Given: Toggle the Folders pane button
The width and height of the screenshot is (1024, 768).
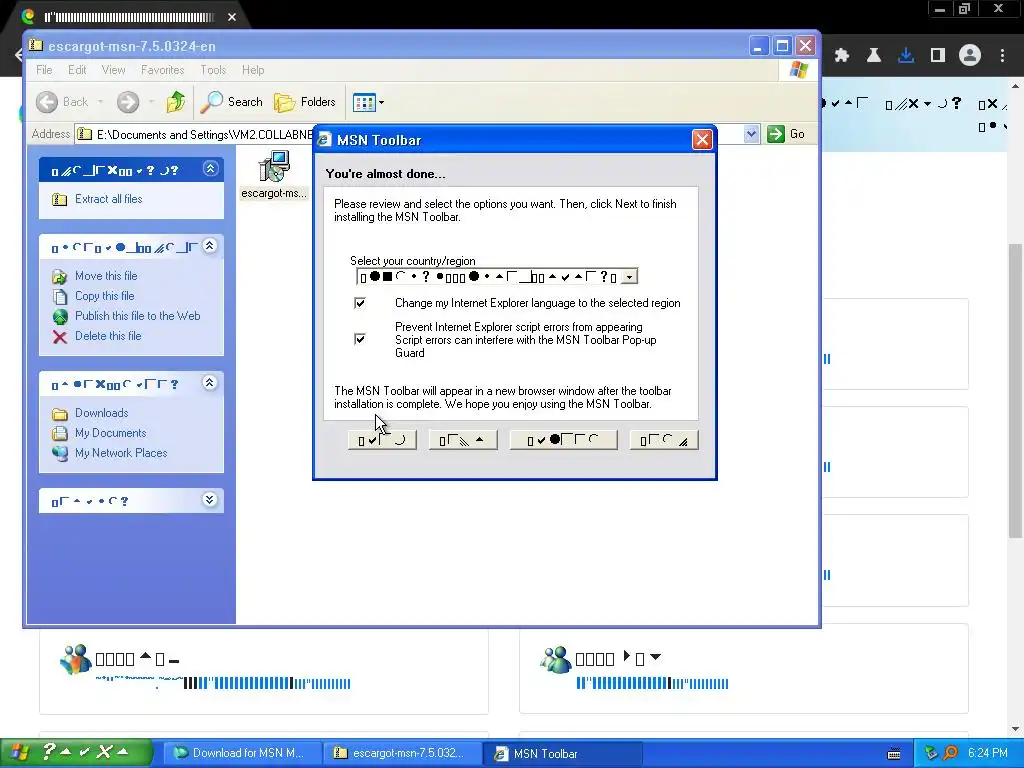Looking at the screenshot, I should coord(305,102).
